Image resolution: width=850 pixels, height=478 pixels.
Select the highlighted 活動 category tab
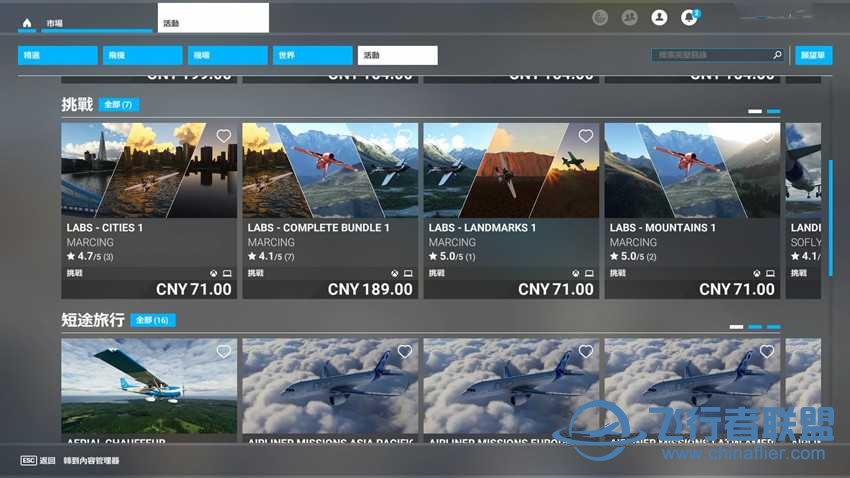[397, 55]
